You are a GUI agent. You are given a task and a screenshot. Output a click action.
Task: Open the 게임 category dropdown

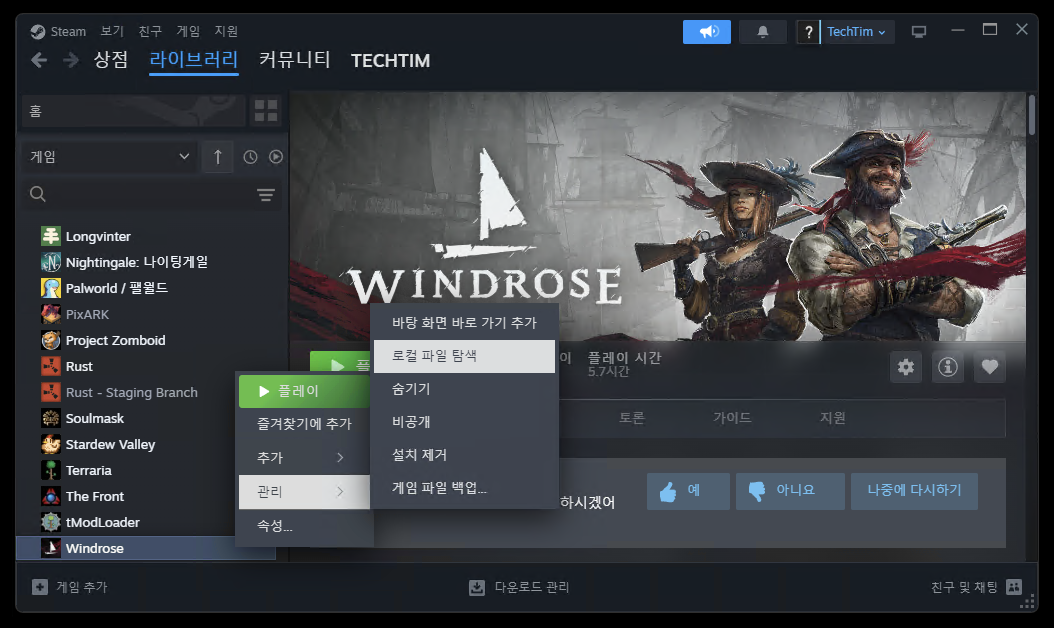[110, 157]
